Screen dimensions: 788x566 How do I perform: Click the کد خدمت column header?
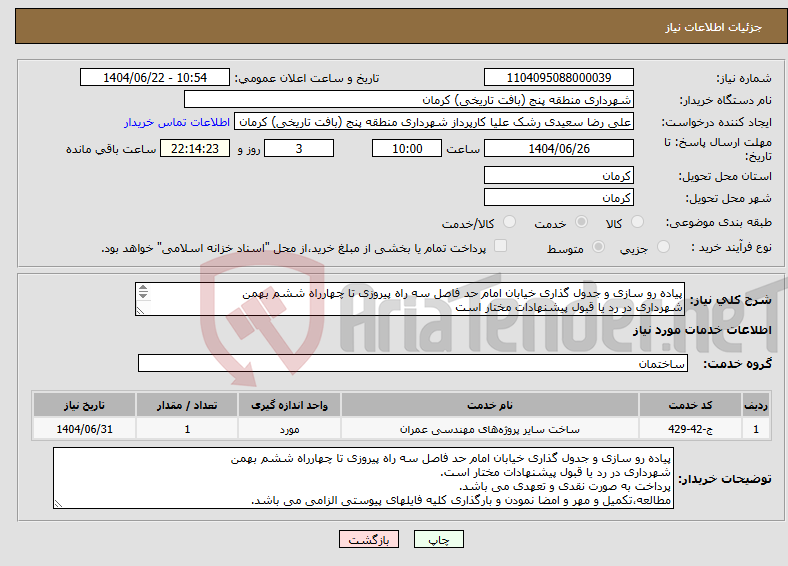click(x=691, y=405)
